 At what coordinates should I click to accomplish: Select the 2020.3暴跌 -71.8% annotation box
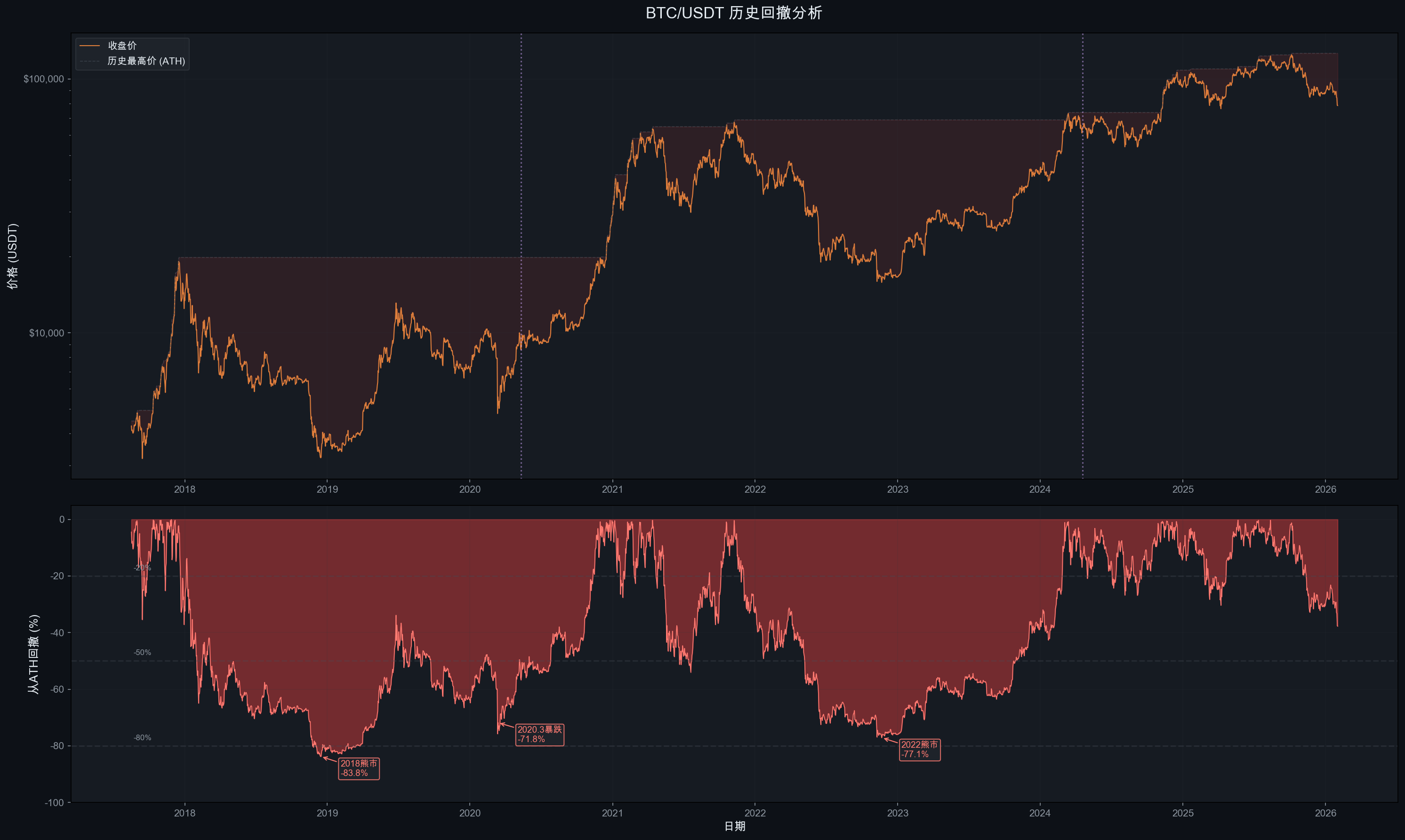[x=539, y=734]
